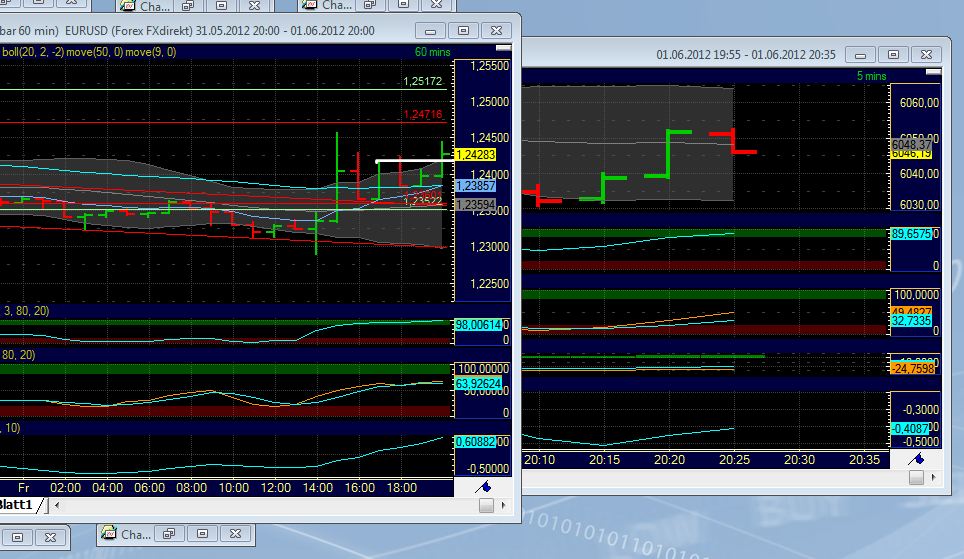Click the red 1,24716 level label
The height and width of the screenshot is (559, 964).
point(422,114)
